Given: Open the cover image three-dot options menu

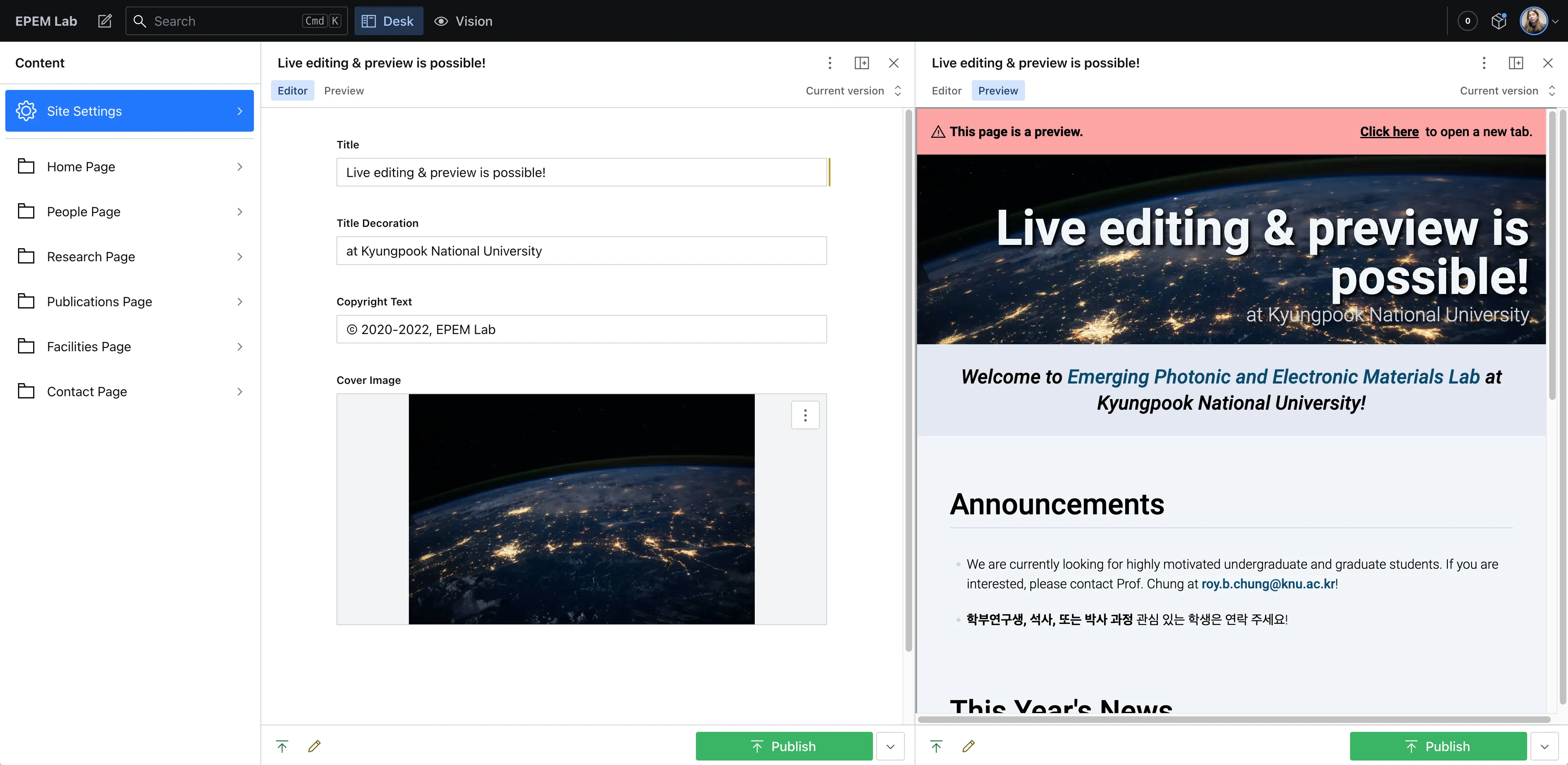Looking at the screenshot, I should point(805,415).
